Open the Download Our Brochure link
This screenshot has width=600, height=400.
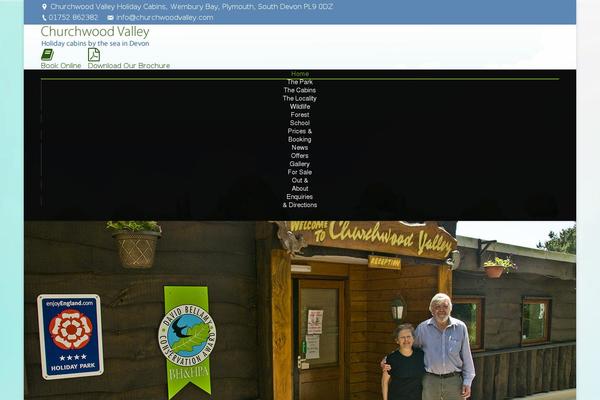pyautogui.click(x=129, y=65)
